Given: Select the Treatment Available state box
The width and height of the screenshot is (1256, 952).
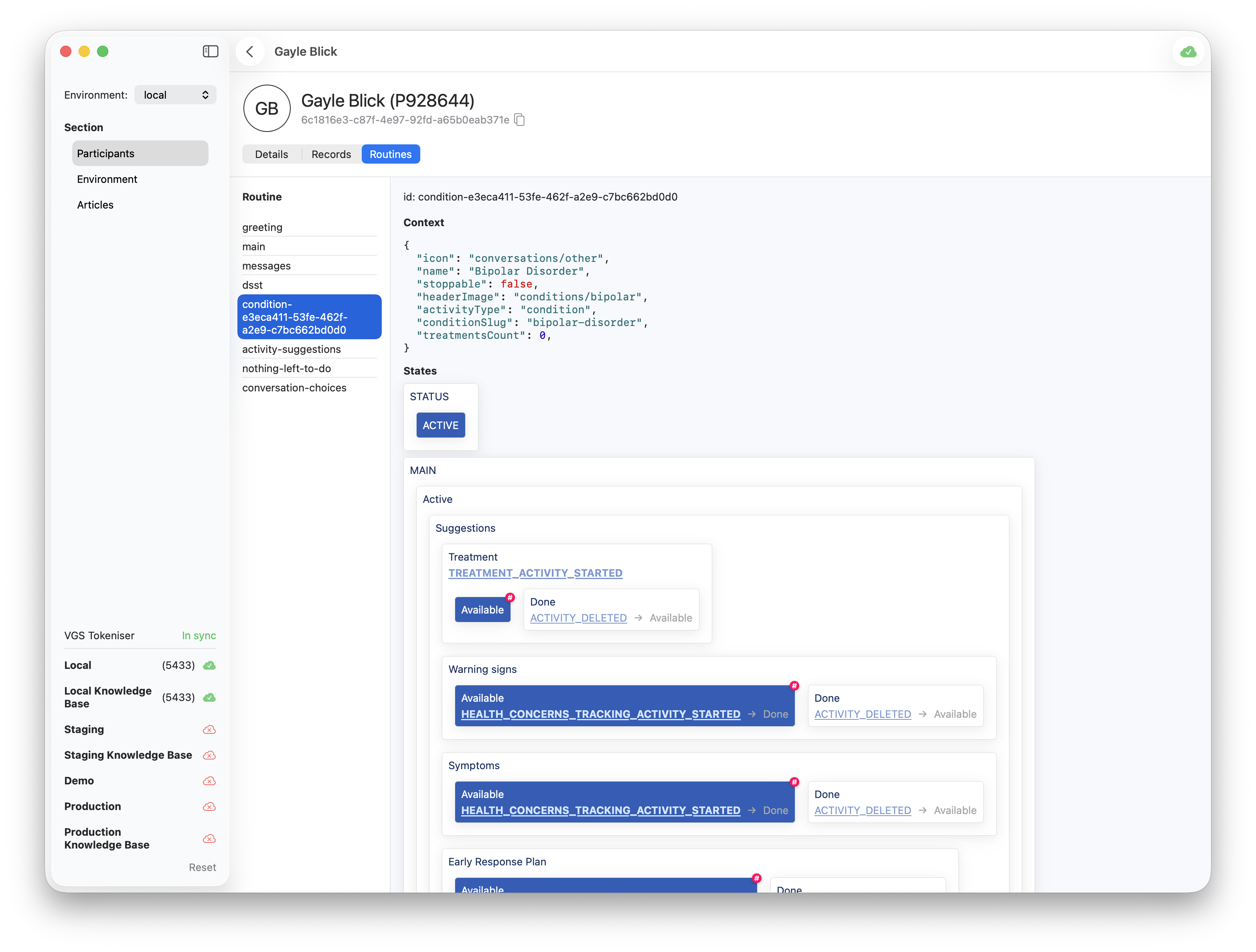Looking at the screenshot, I should pyautogui.click(x=482, y=610).
